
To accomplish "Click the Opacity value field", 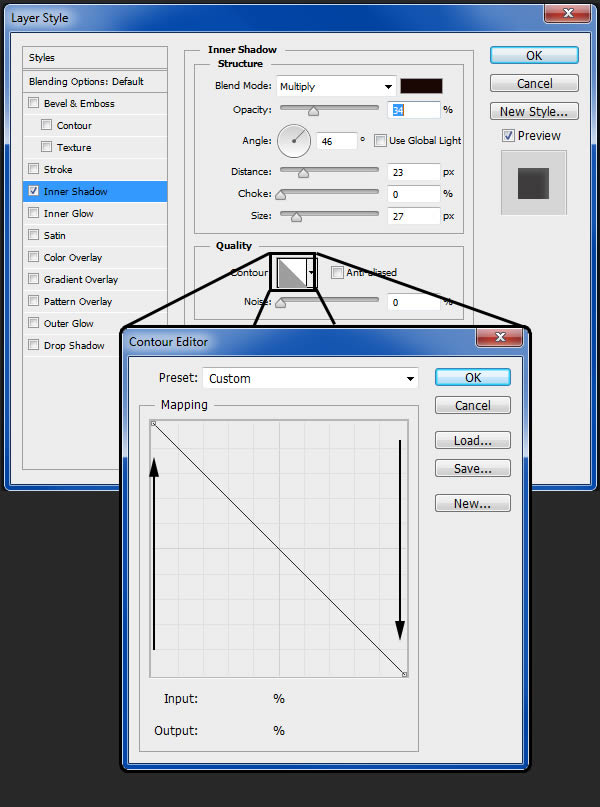I will click(414, 110).
